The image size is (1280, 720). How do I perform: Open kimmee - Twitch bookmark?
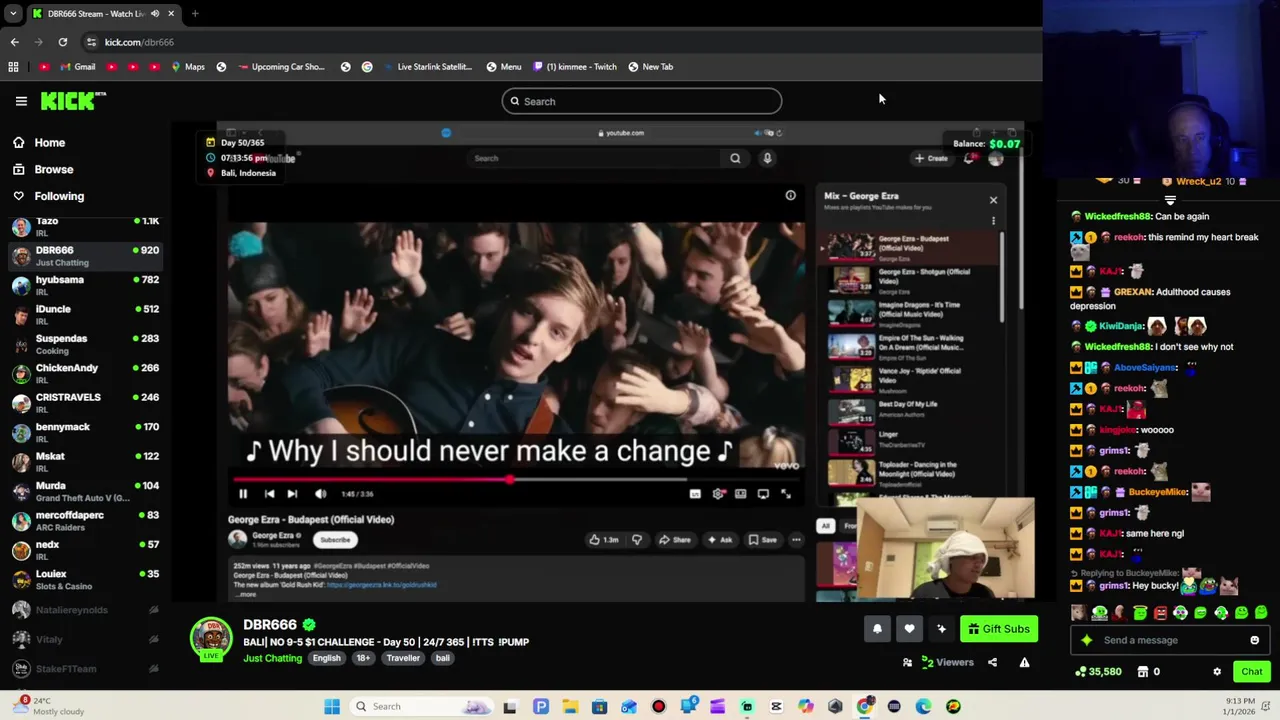point(575,67)
